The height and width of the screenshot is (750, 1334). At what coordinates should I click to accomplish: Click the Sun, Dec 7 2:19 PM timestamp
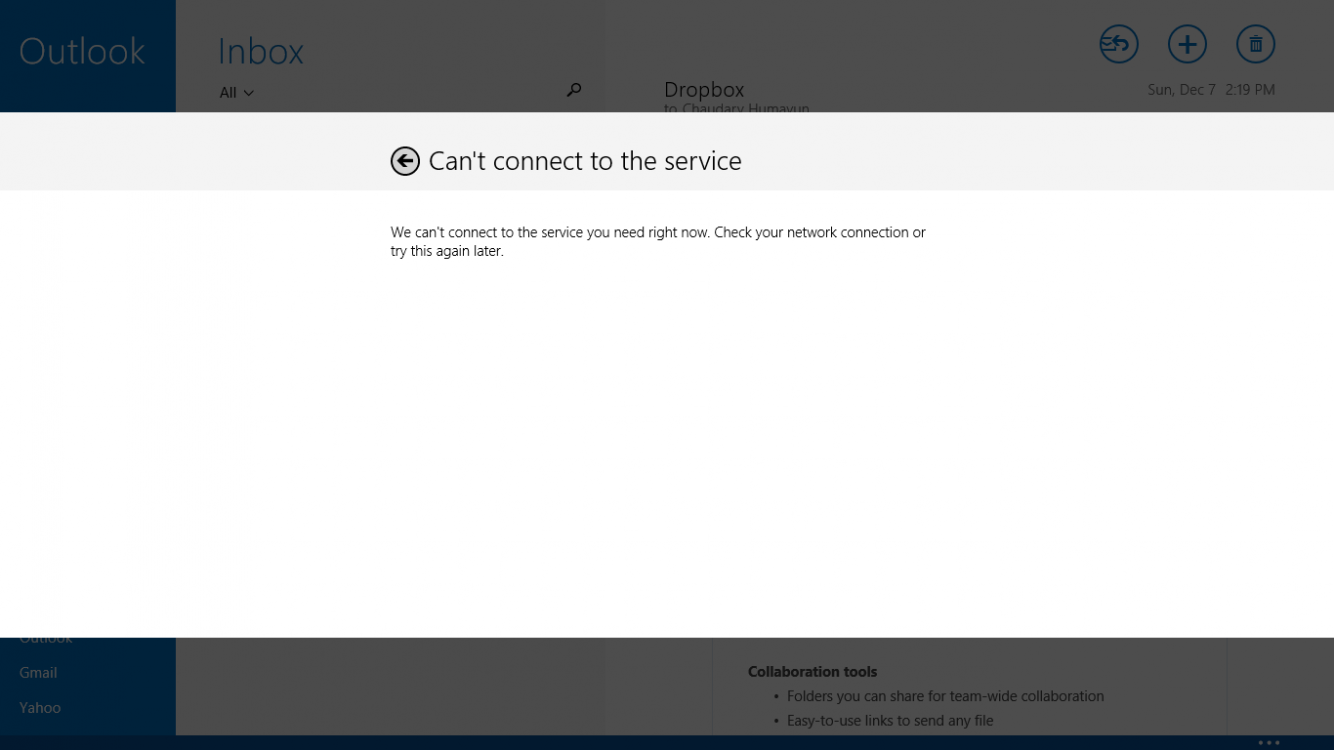pyautogui.click(x=1210, y=90)
